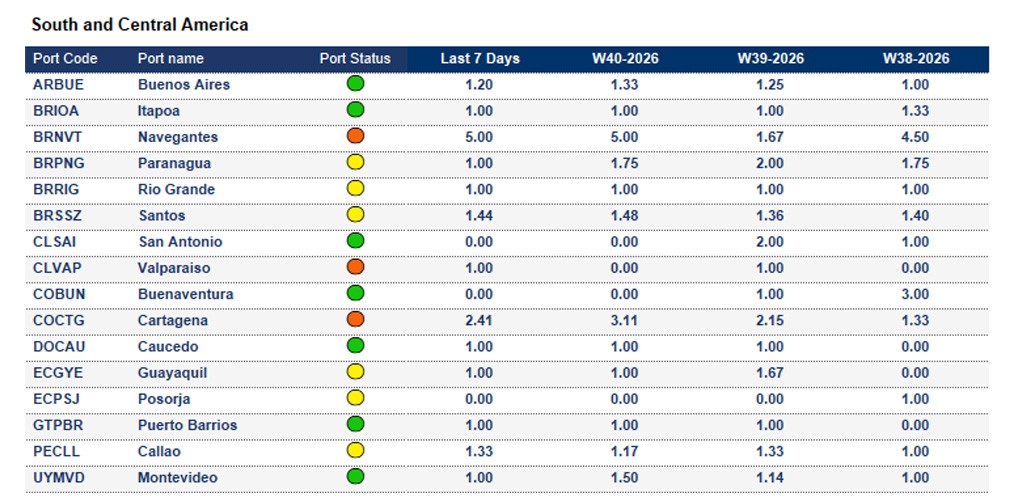1017x500 pixels.
Task: Click the South and Central America heading
Action: (140, 25)
